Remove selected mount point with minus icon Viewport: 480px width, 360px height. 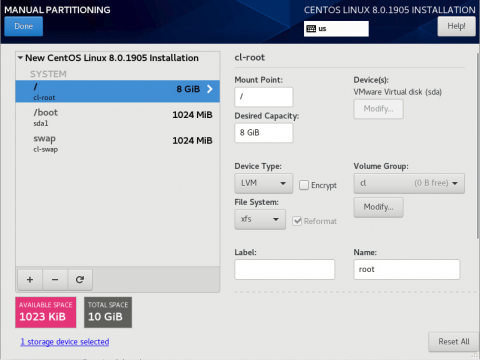[55, 280]
